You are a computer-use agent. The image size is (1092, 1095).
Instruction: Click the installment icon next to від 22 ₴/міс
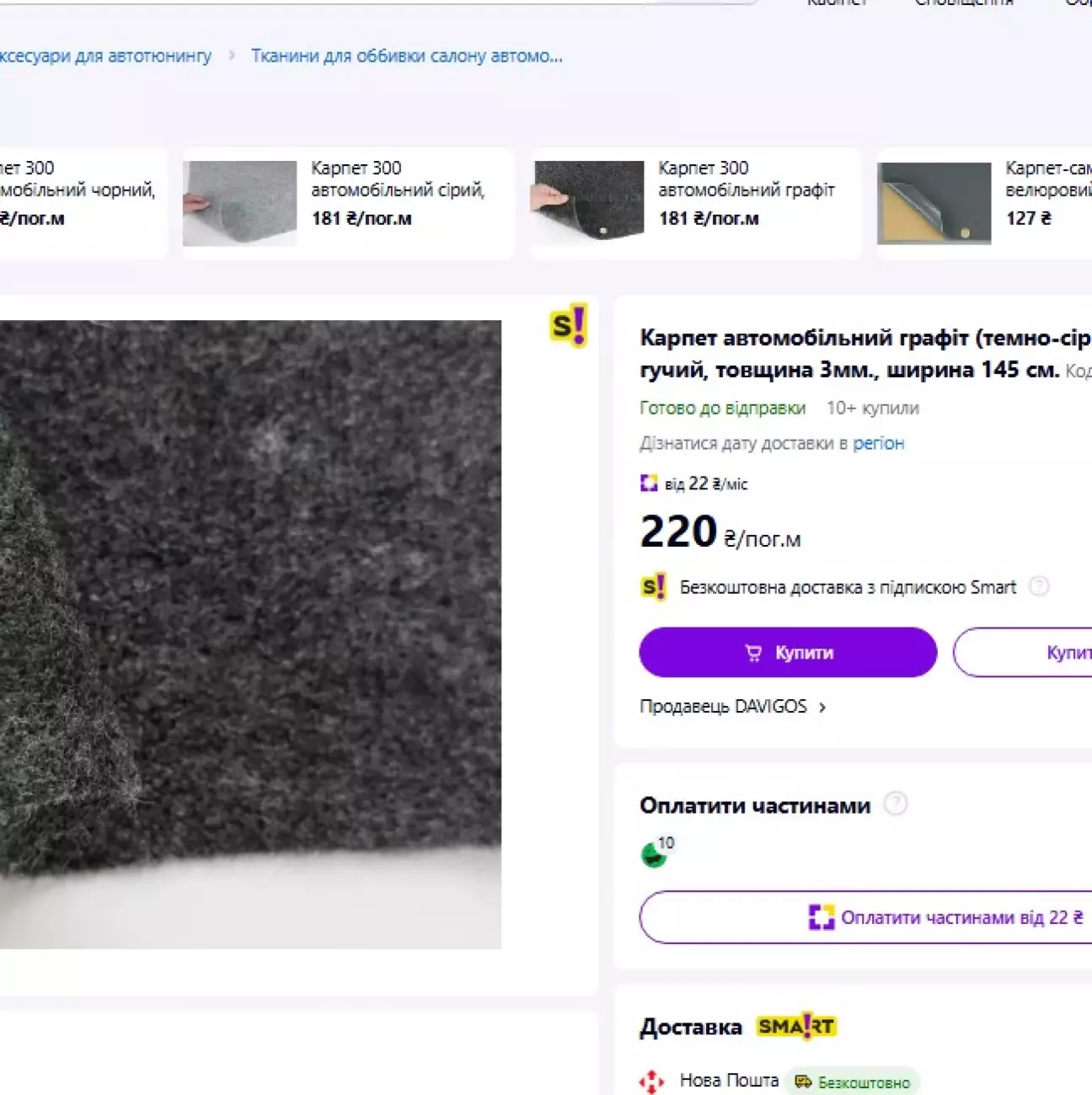[x=649, y=483]
